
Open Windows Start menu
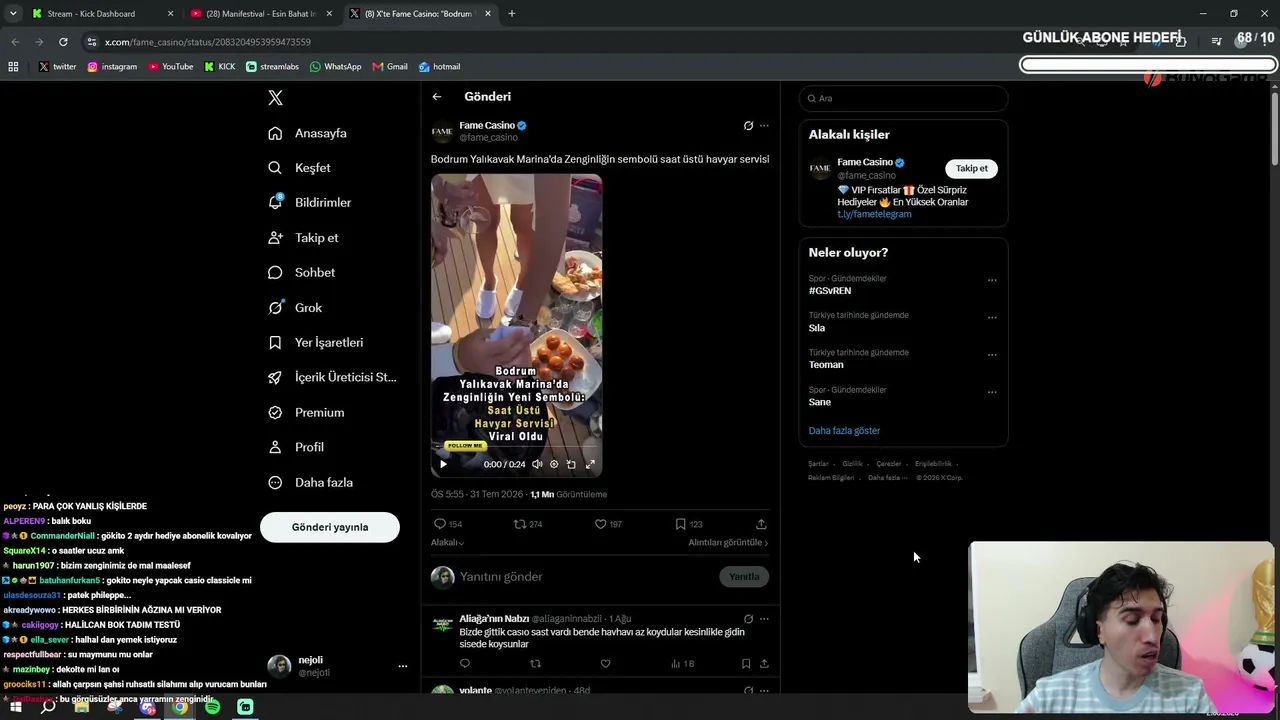(16, 707)
